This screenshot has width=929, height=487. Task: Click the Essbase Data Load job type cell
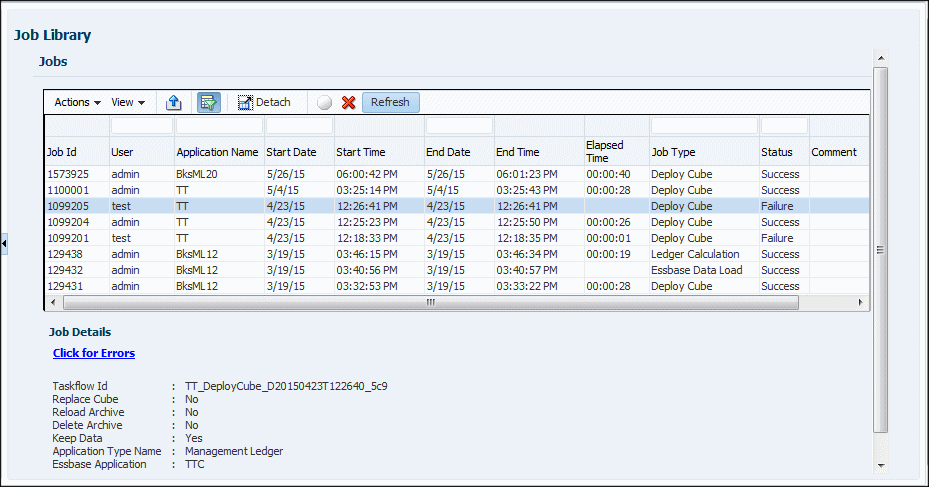704,270
